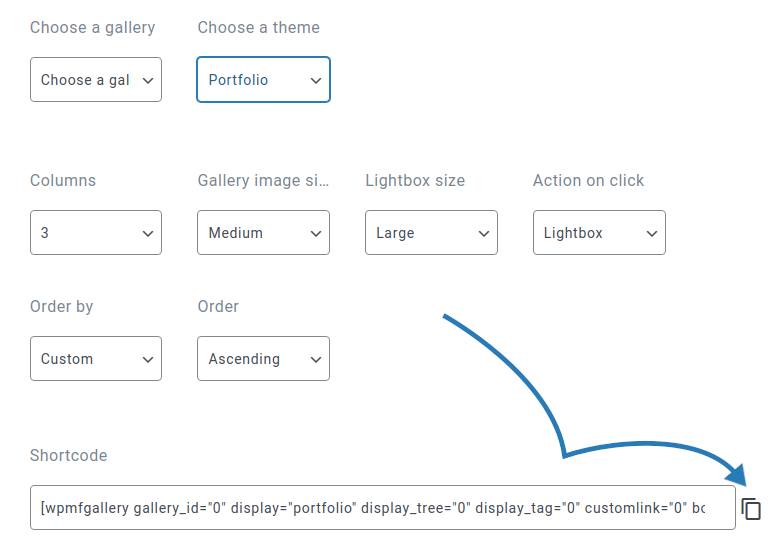
Task: Click the chevron arrow beside Portfolio
Action: click(x=316, y=80)
